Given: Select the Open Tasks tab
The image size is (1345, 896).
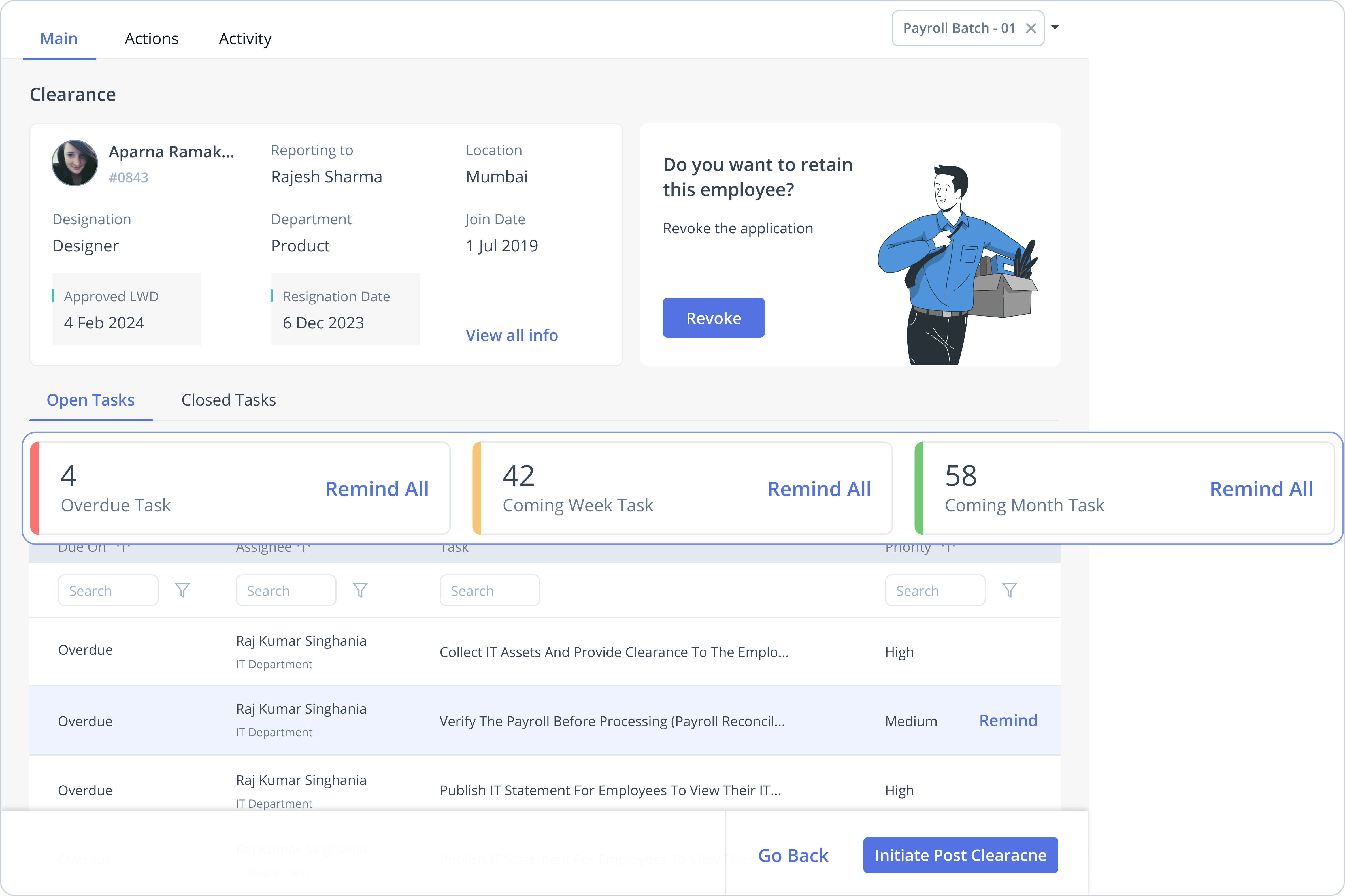Looking at the screenshot, I should (x=91, y=400).
